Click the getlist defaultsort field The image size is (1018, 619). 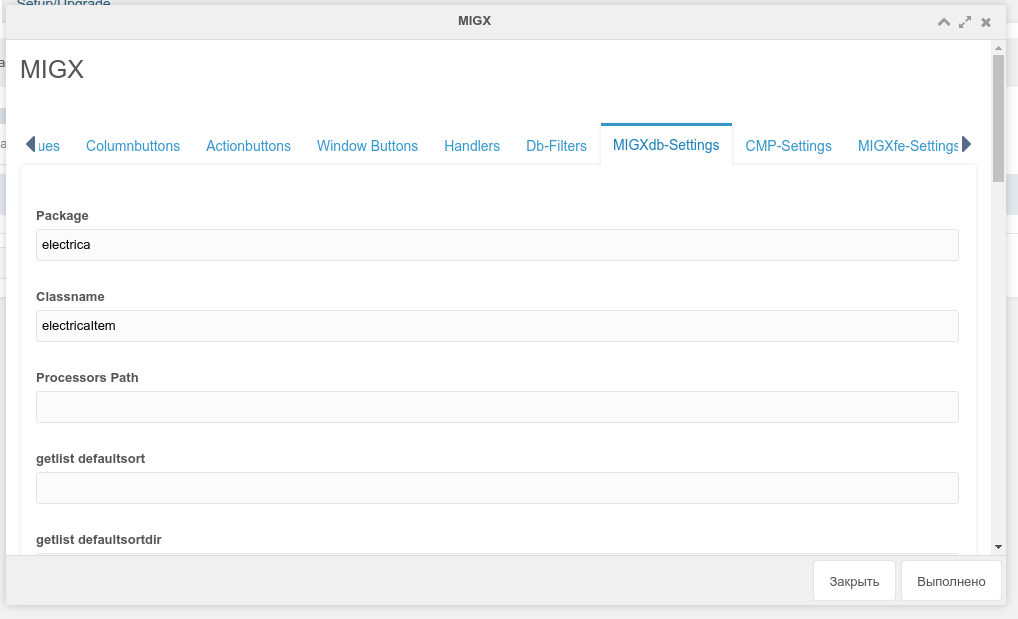click(497, 488)
